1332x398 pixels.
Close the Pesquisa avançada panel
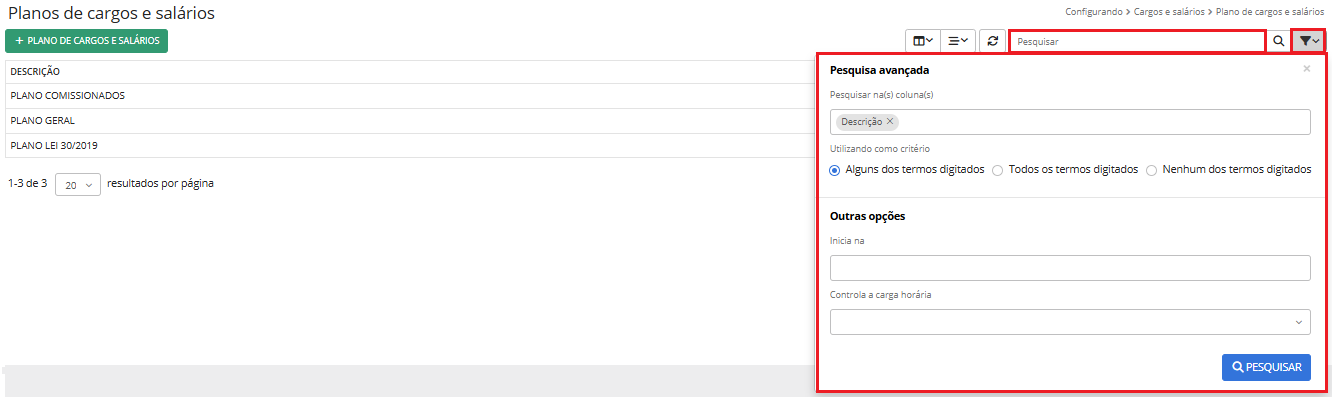coord(1306,69)
